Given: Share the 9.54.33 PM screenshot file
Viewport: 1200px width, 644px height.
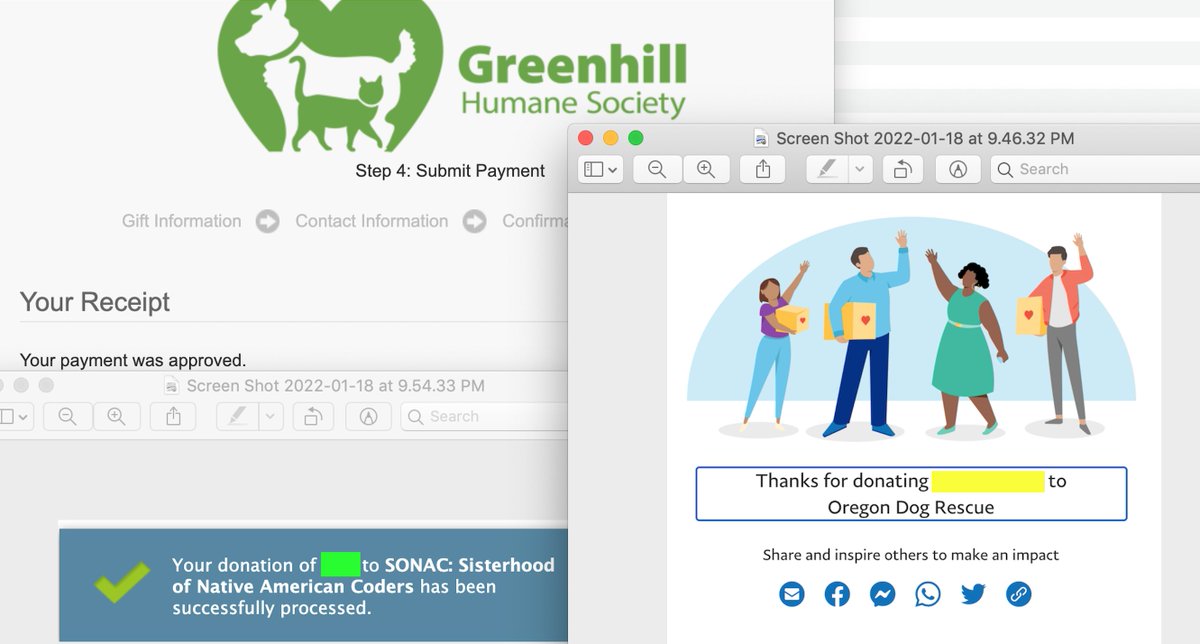Looking at the screenshot, I should pos(173,416).
